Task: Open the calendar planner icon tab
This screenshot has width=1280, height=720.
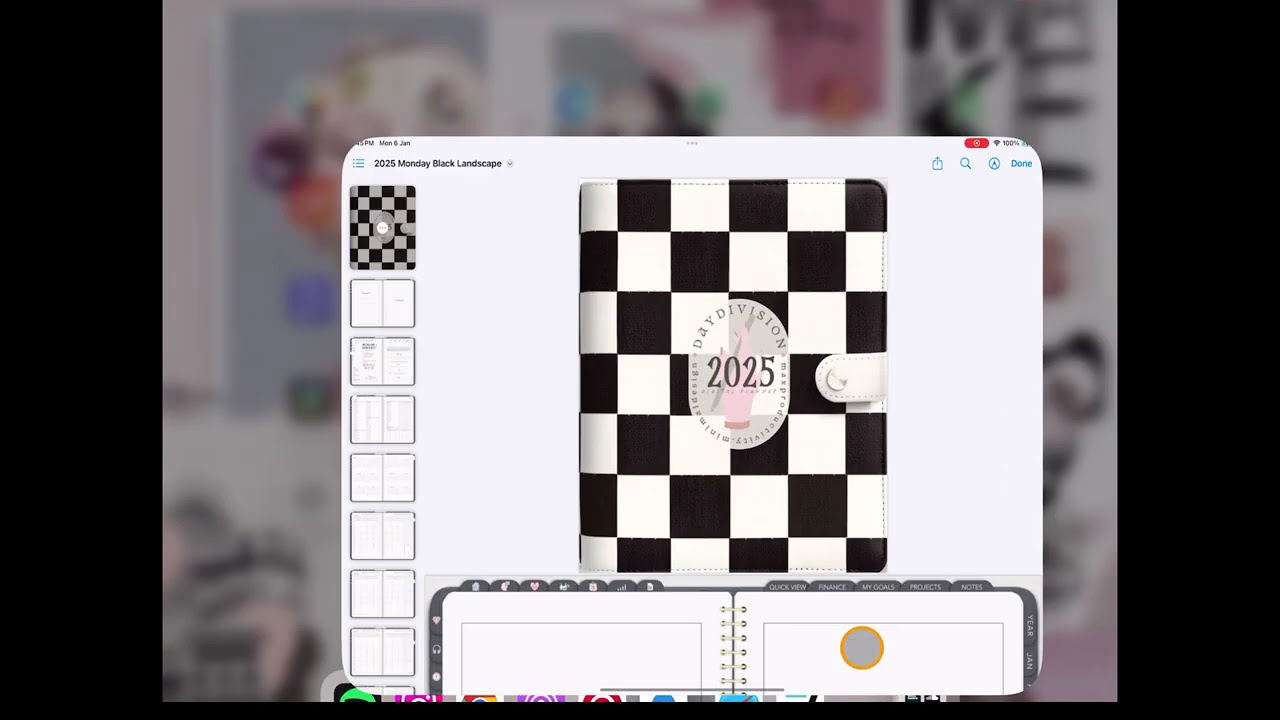Action: [593, 587]
